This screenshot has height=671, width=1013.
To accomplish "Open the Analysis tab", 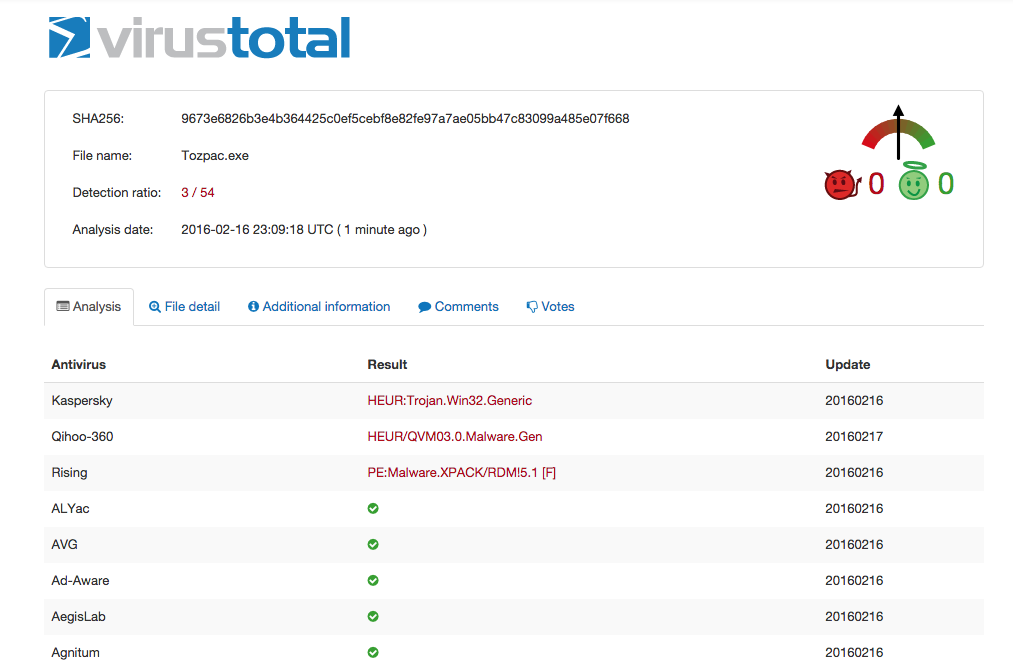I will point(89,307).
